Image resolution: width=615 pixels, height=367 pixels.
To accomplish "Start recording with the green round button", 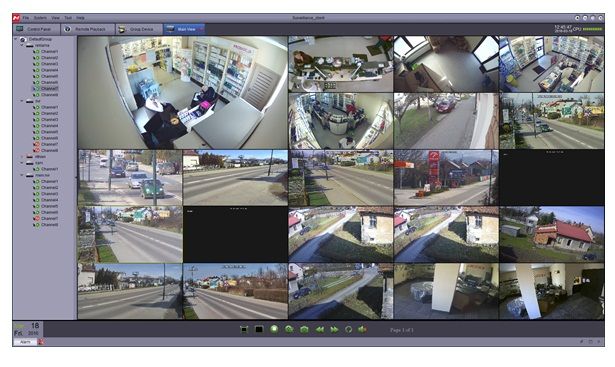I will tap(274, 329).
